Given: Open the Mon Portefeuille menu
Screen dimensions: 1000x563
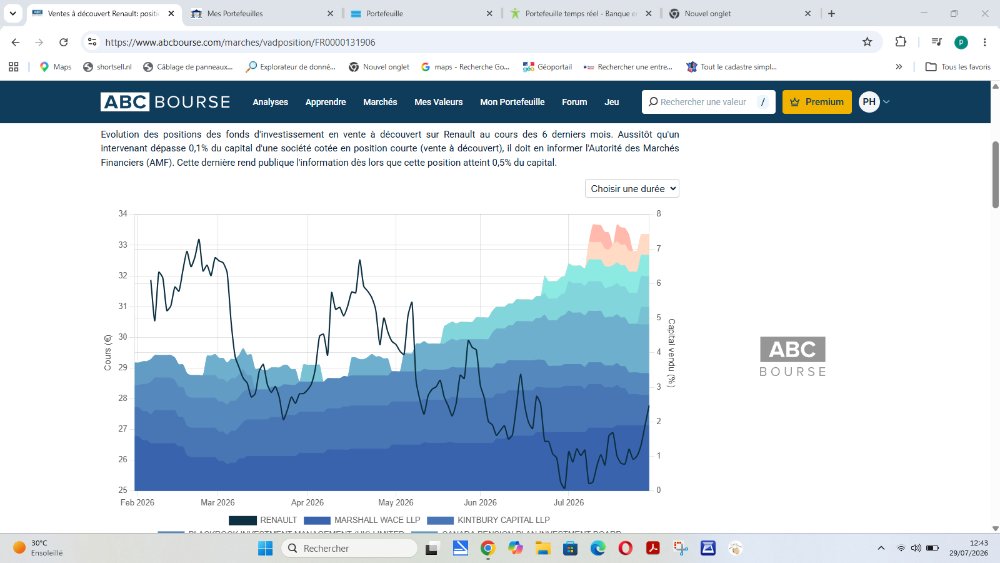Looking at the screenshot, I should pyautogui.click(x=512, y=102).
